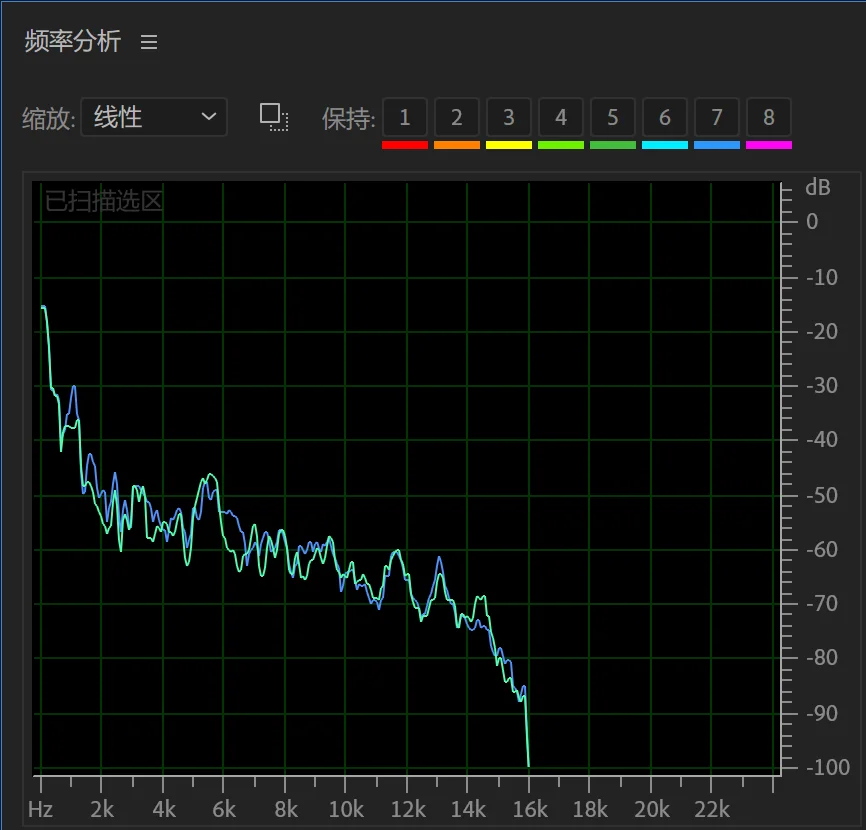The width and height of the screenshot is (866, 830).
Task: Click the -90 label on dB scale
Action: (x=822, y=713)
